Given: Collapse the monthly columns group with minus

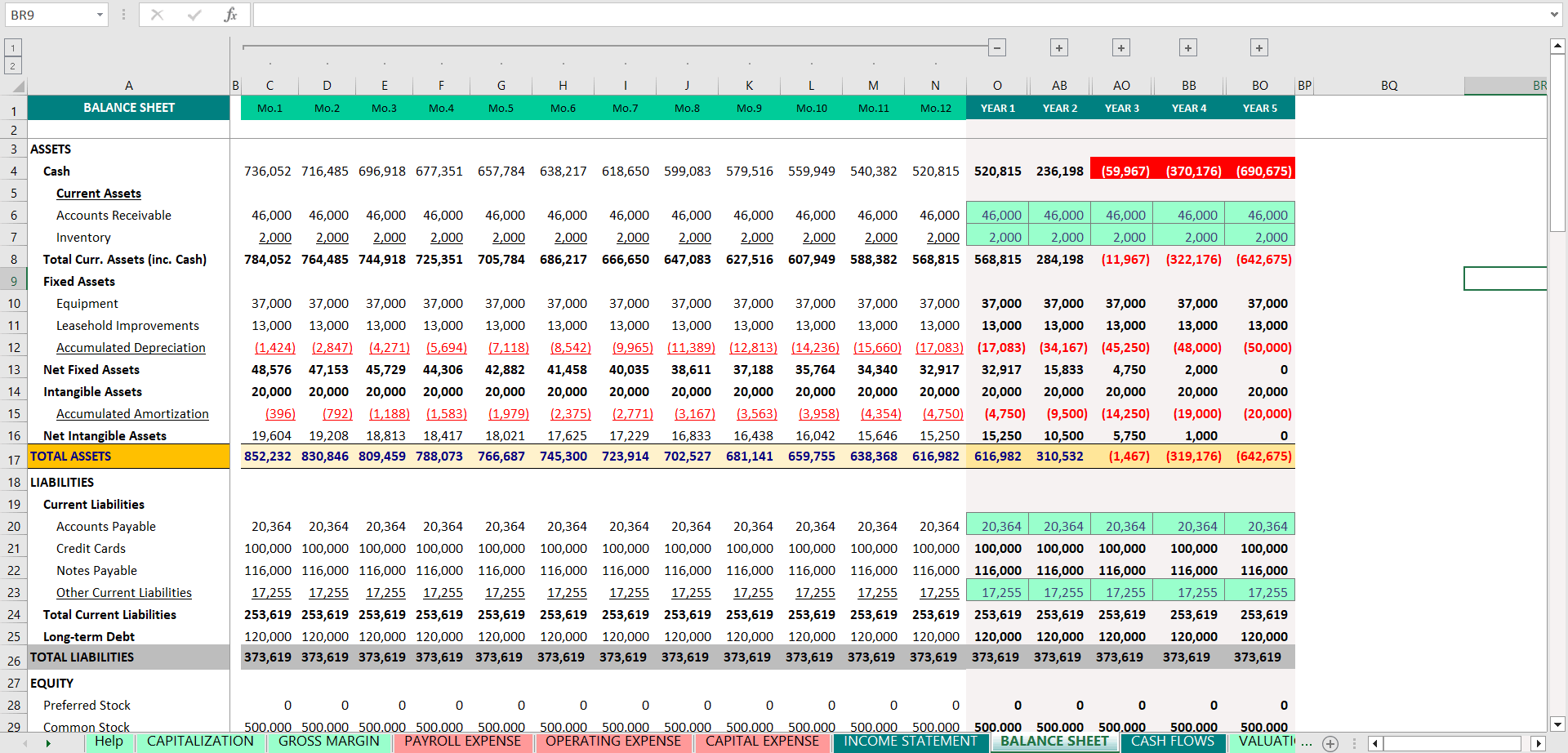Looking at the screenshot, I should [x=997, y=48].
